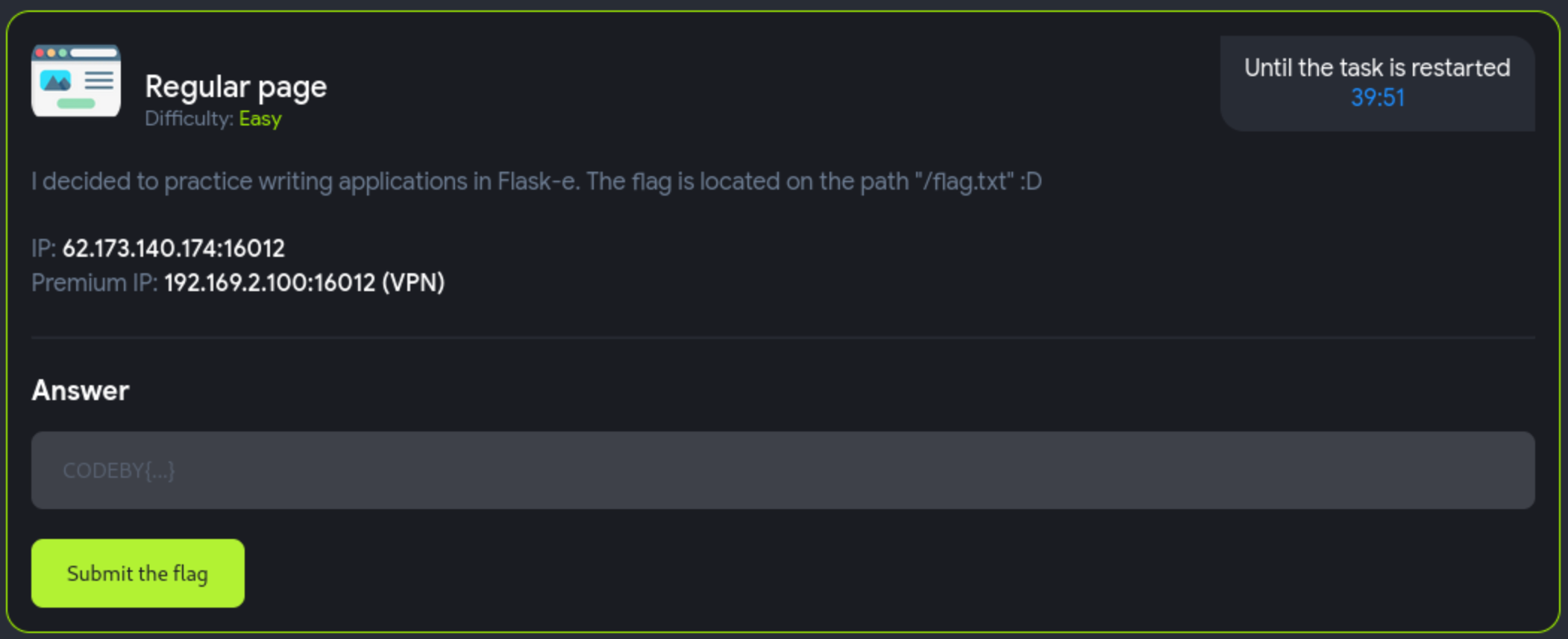1568x639 pixels.
Task: Click the Regular page task icon
Action: (x=76, y=81)
